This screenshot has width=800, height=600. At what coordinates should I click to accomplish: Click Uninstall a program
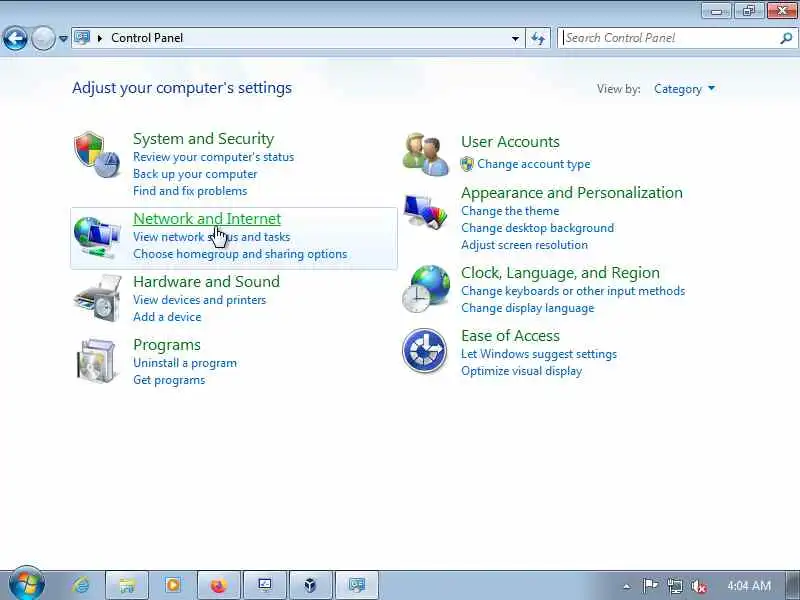click(x=185, y=363)
